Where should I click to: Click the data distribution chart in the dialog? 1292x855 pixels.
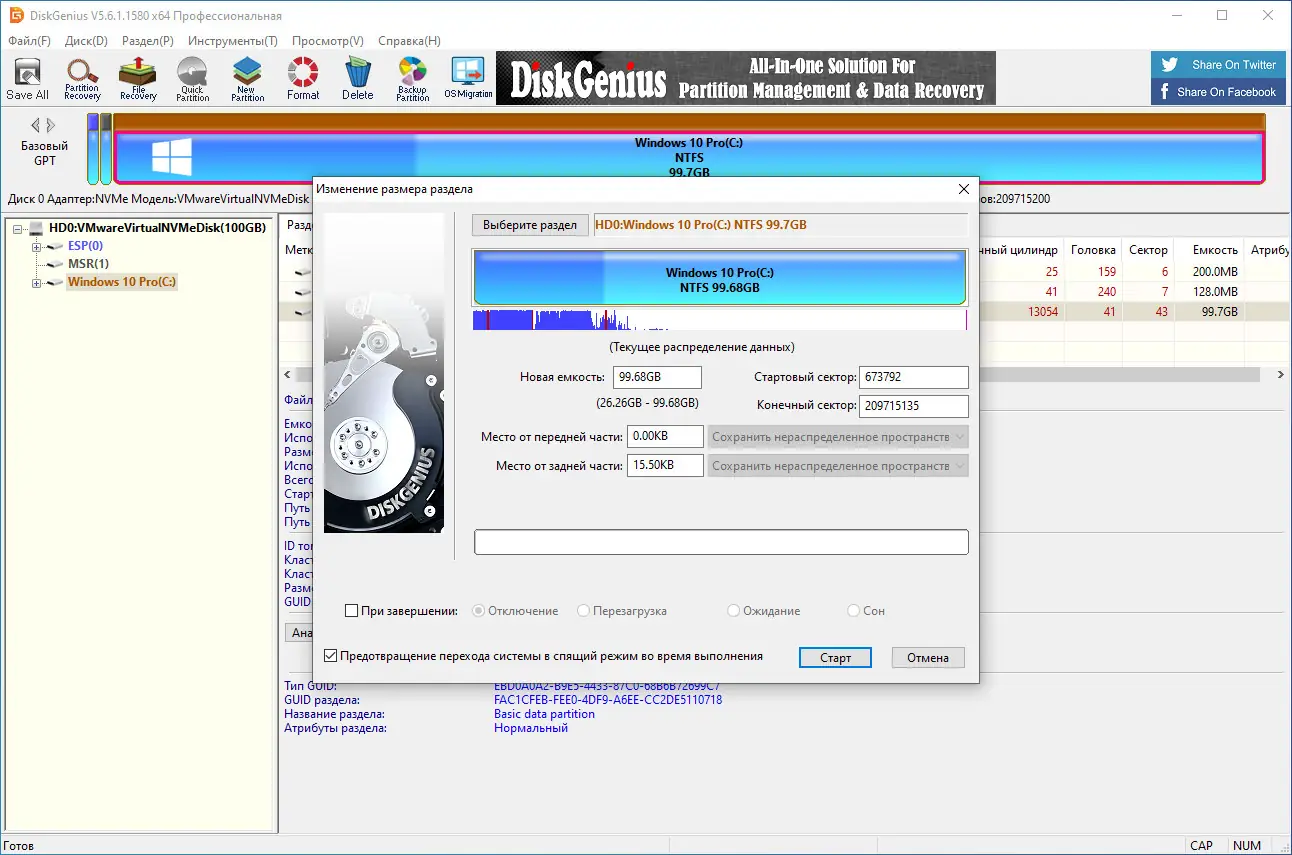pyautogui.click(x=720, y=320)
